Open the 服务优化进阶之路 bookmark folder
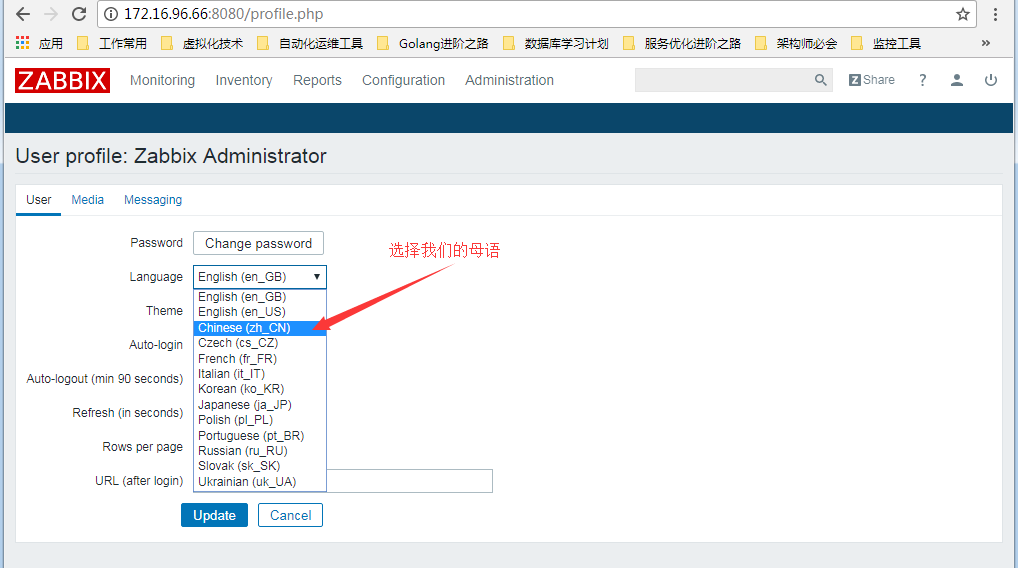 point(682,43)
